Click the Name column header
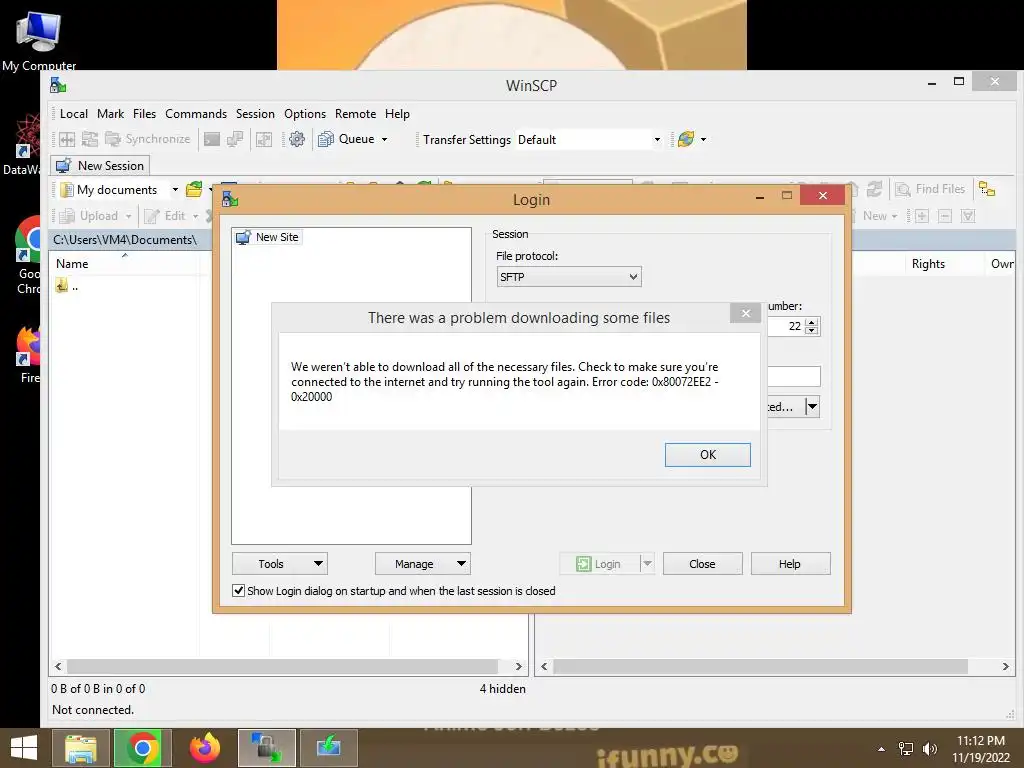Image resolution: width=1024 pixels, height=768 pixels. (x=72, y=264)
